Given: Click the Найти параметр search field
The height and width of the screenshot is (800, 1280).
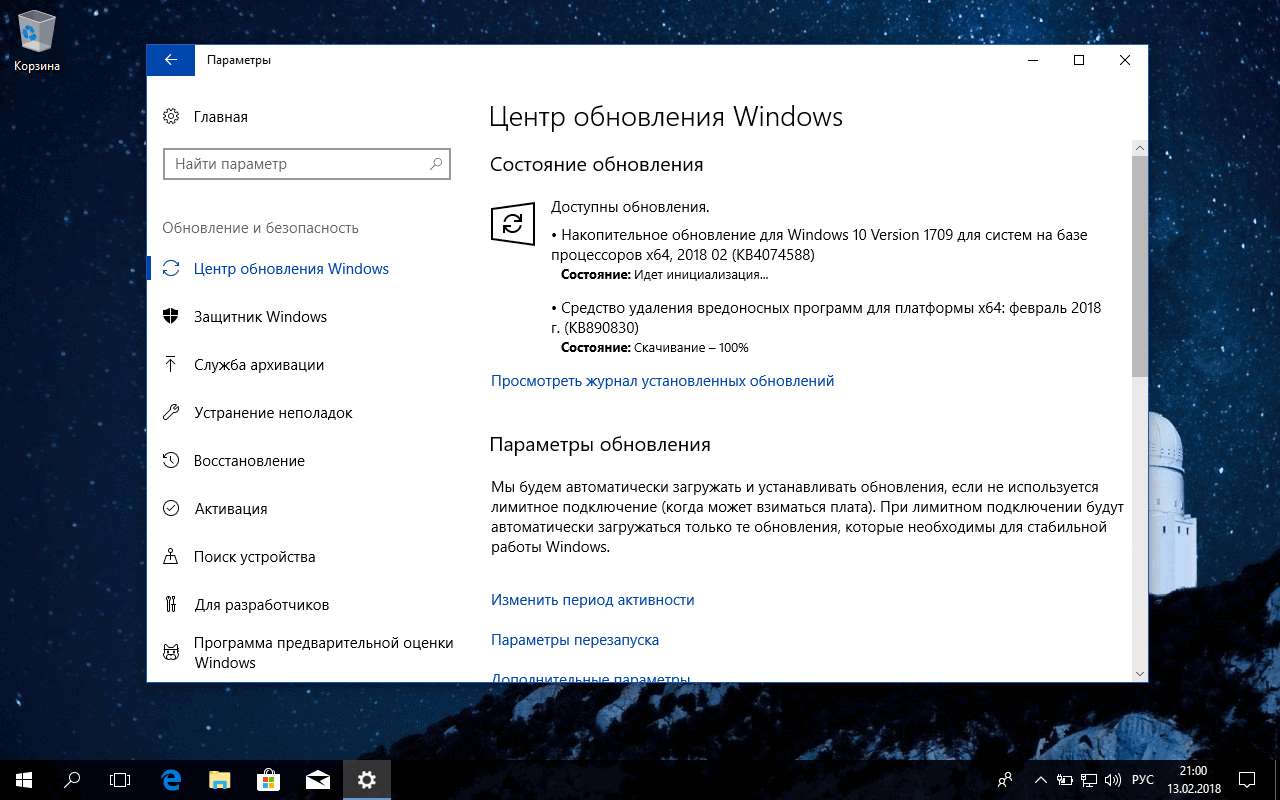Looking at the screenshot, I should pos(306,163).
